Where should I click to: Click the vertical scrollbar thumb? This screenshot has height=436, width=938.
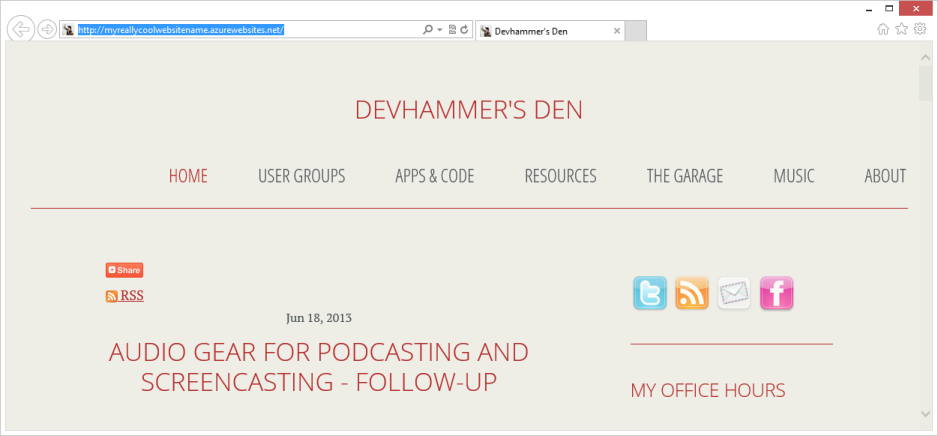point(925,84)
